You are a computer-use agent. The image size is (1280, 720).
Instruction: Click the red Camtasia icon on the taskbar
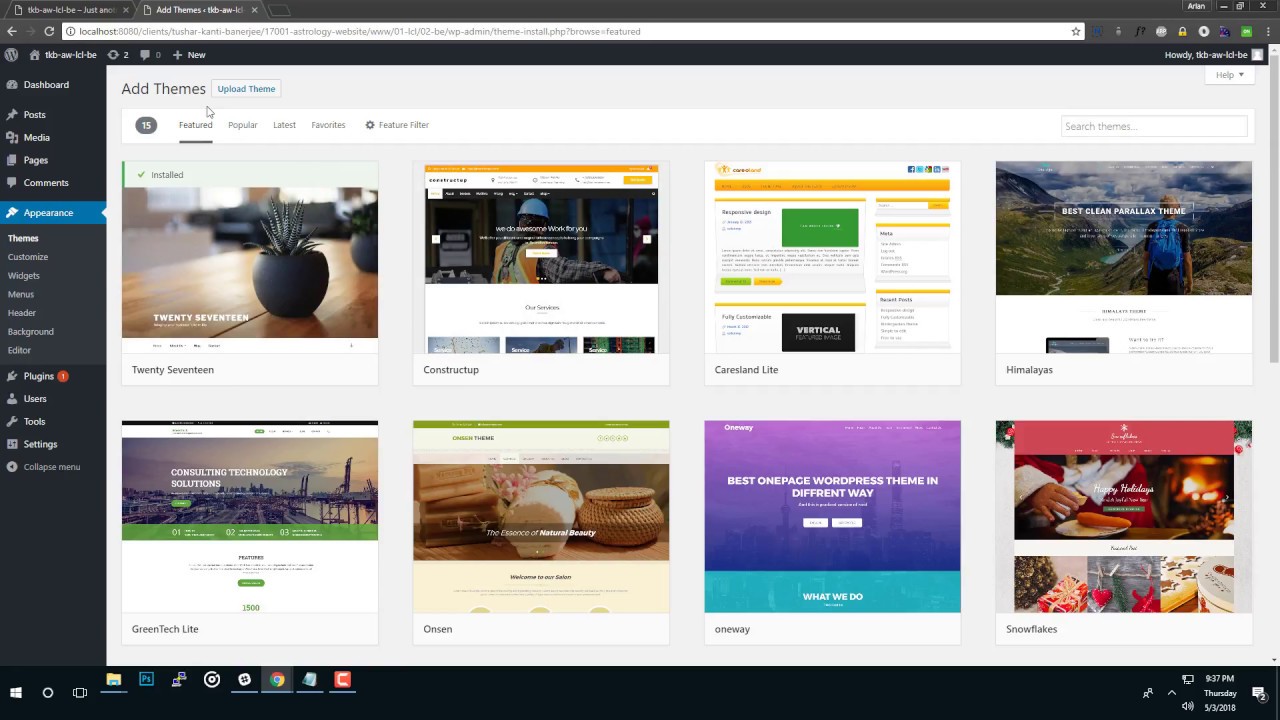(x=342, y=680)
